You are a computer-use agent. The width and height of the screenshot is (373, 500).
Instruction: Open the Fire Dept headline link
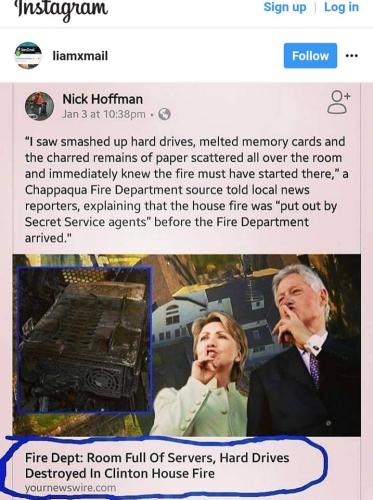click(157, 465)
